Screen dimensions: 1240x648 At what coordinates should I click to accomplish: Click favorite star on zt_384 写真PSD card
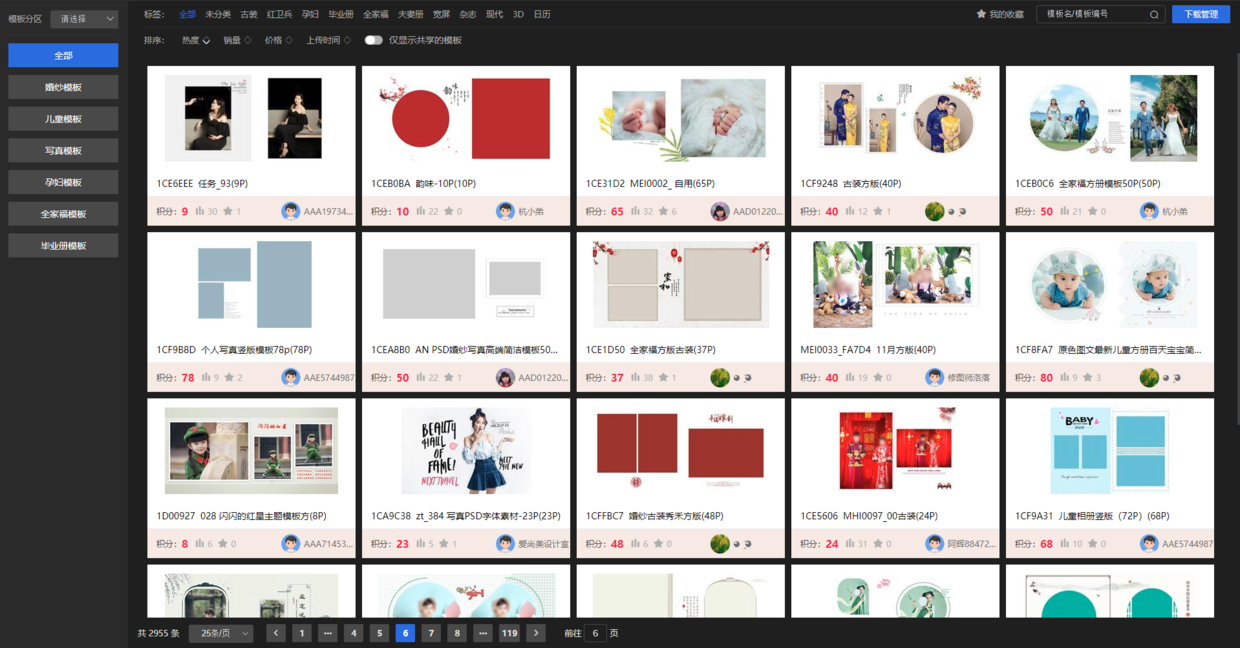pos(442,544)
